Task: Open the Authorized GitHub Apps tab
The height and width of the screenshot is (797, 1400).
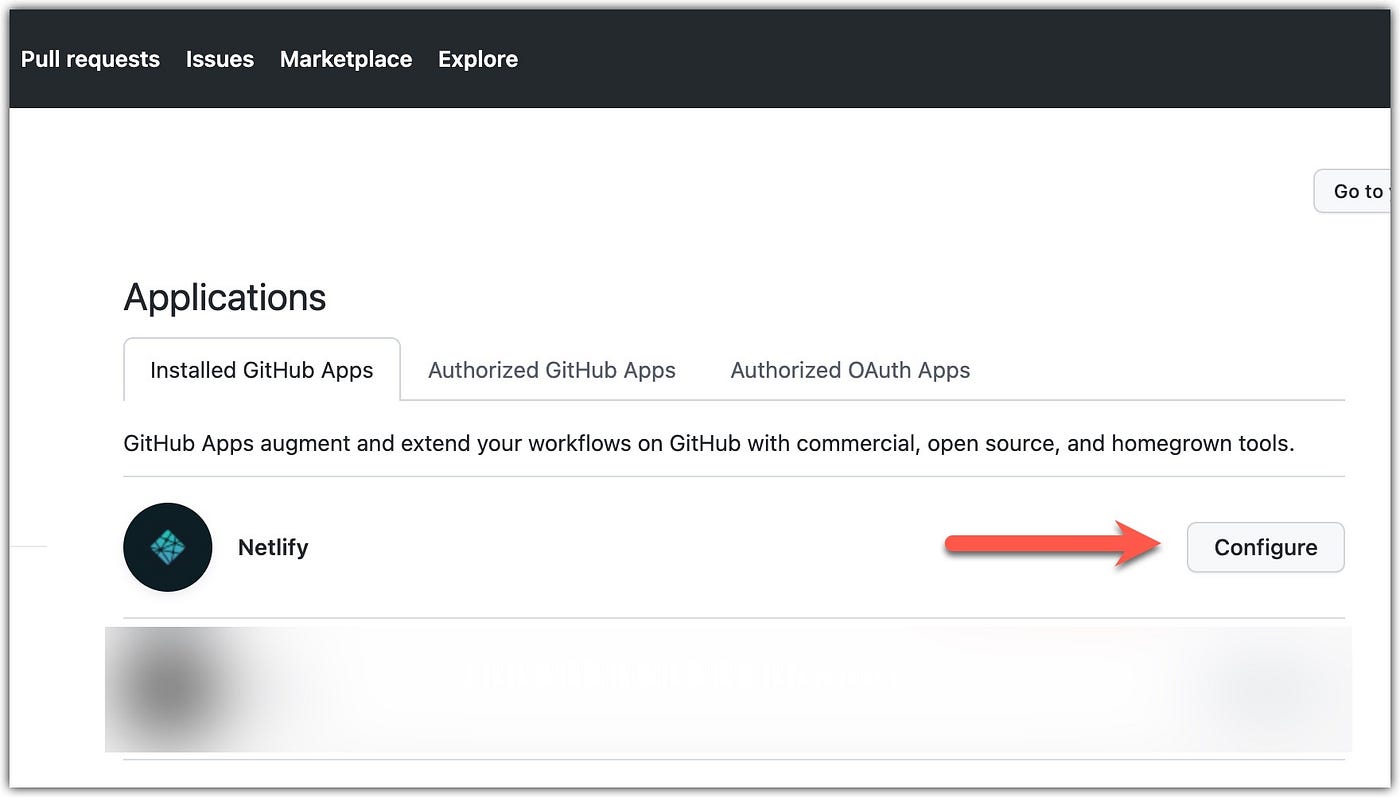Action: click(x=551, y=369)
